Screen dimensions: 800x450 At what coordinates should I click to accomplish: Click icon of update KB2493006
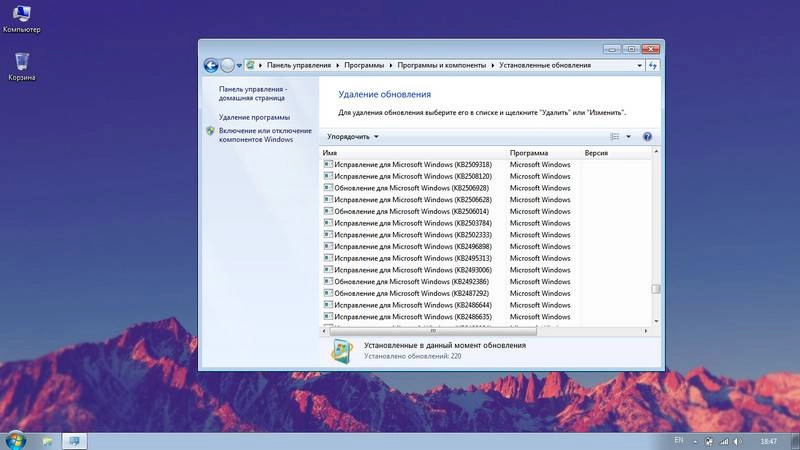(x=328, y=270)
